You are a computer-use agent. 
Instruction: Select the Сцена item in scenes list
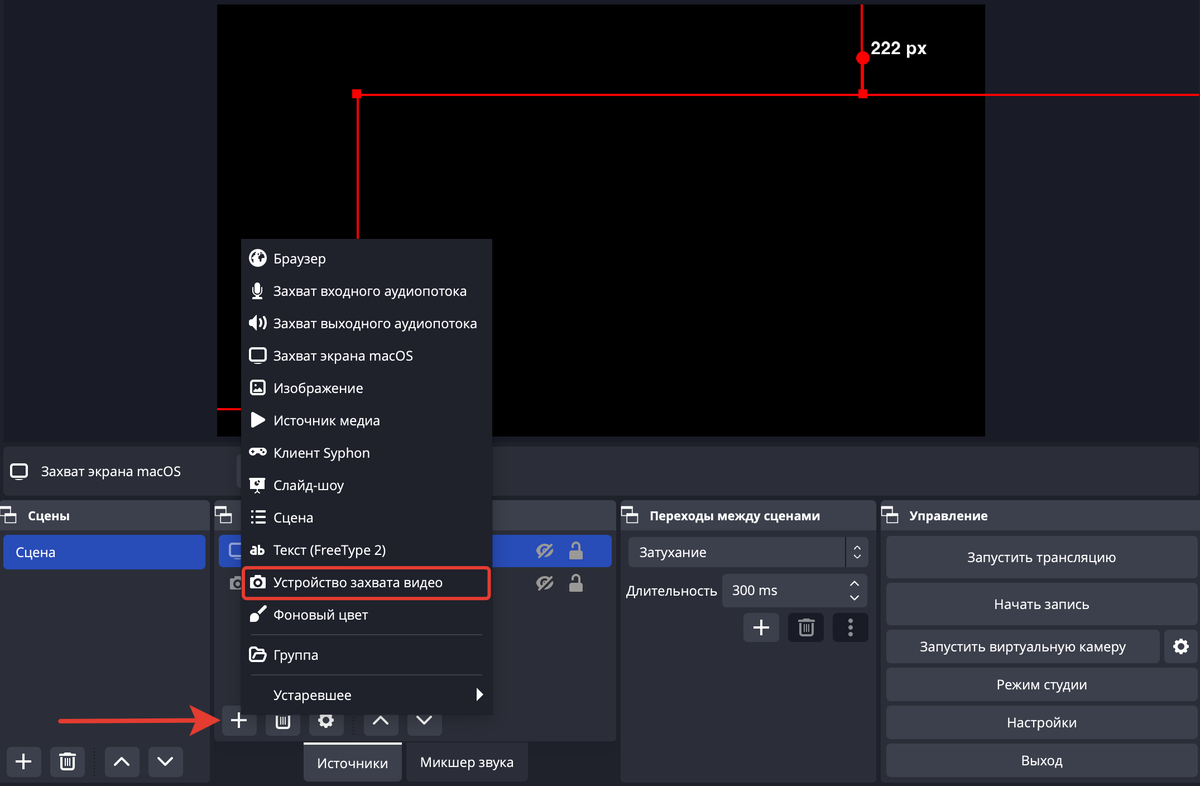[x=104, y=552]
